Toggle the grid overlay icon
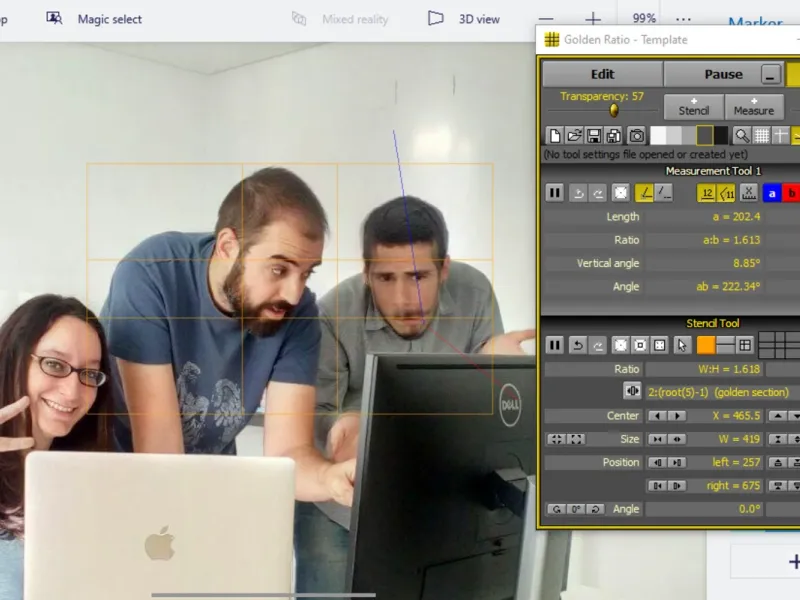This screenshot has height=600, width=800. (x=761, y=136)
